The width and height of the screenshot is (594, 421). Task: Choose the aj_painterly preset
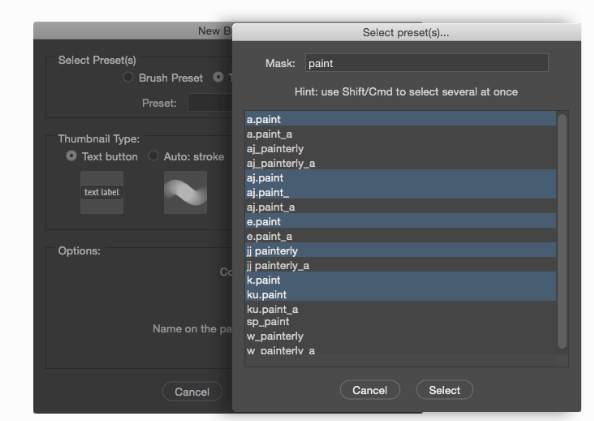[400, 148]
